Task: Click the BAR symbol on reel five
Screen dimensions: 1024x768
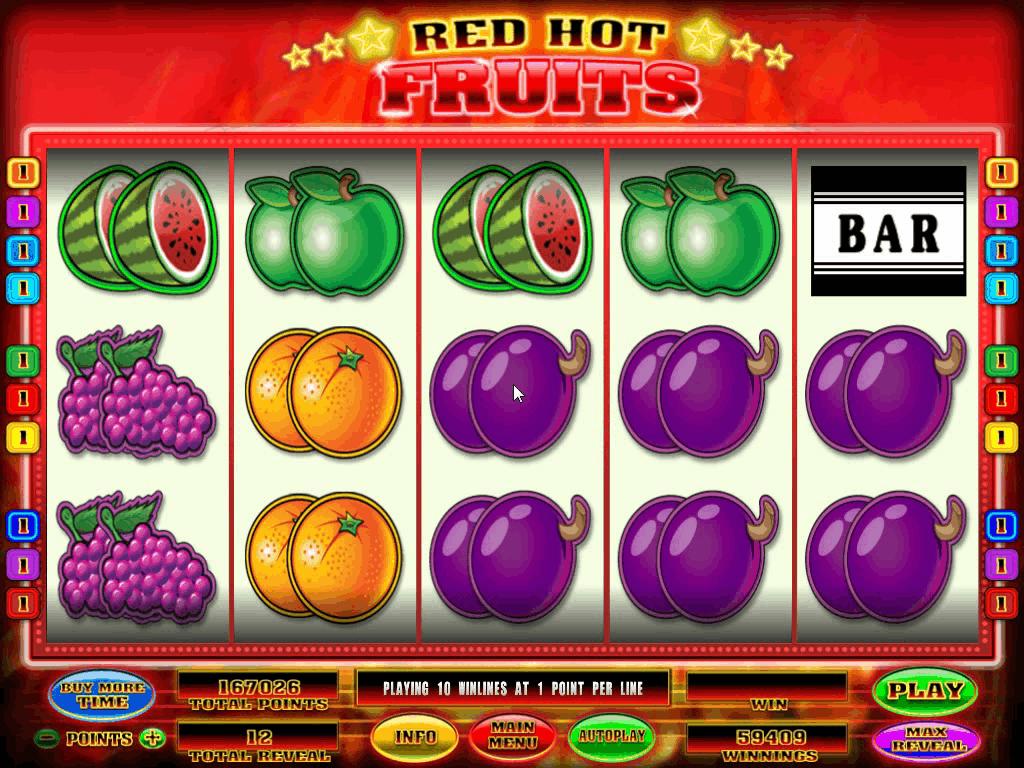Action: coord(888,231)
